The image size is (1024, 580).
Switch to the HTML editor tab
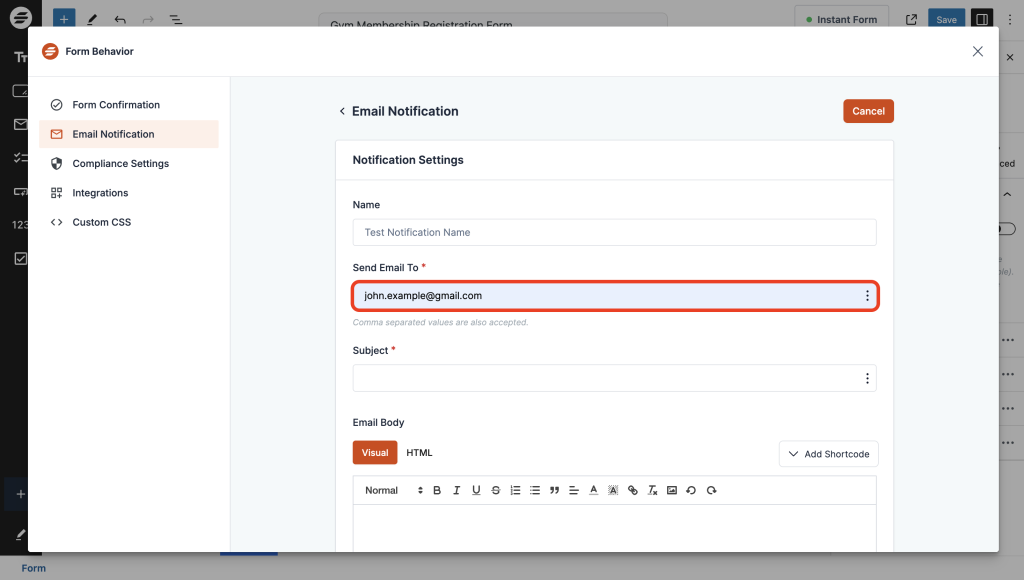419,453
